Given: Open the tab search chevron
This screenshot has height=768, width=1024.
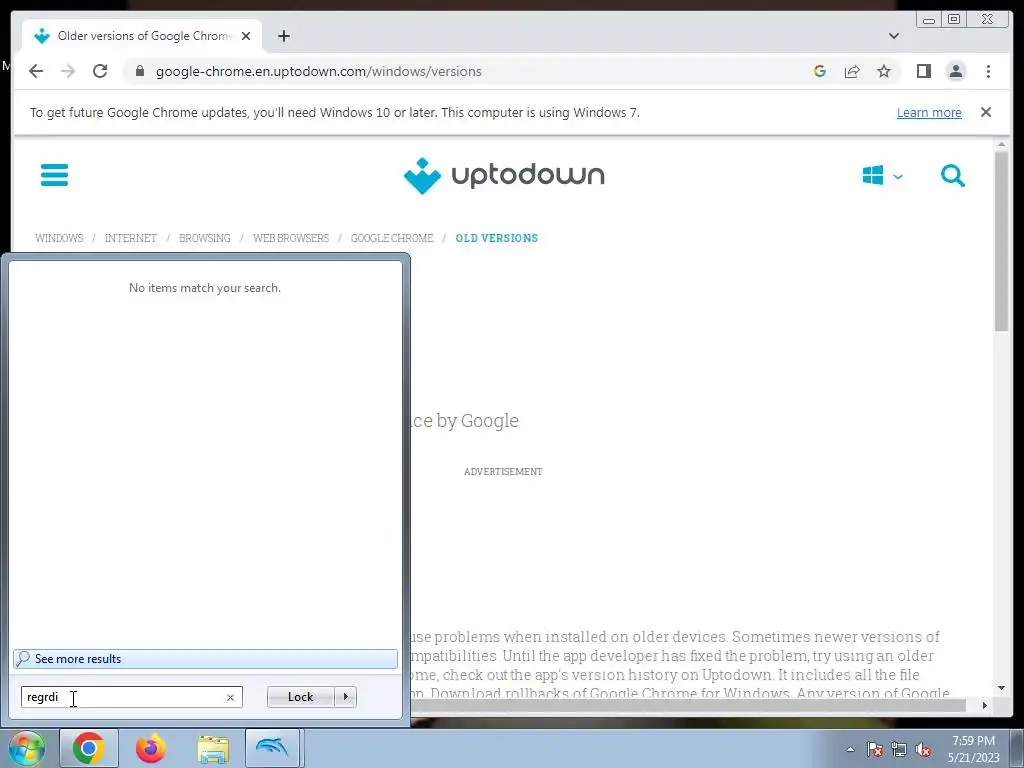Looking at the screenshot, I should [894, 36].
